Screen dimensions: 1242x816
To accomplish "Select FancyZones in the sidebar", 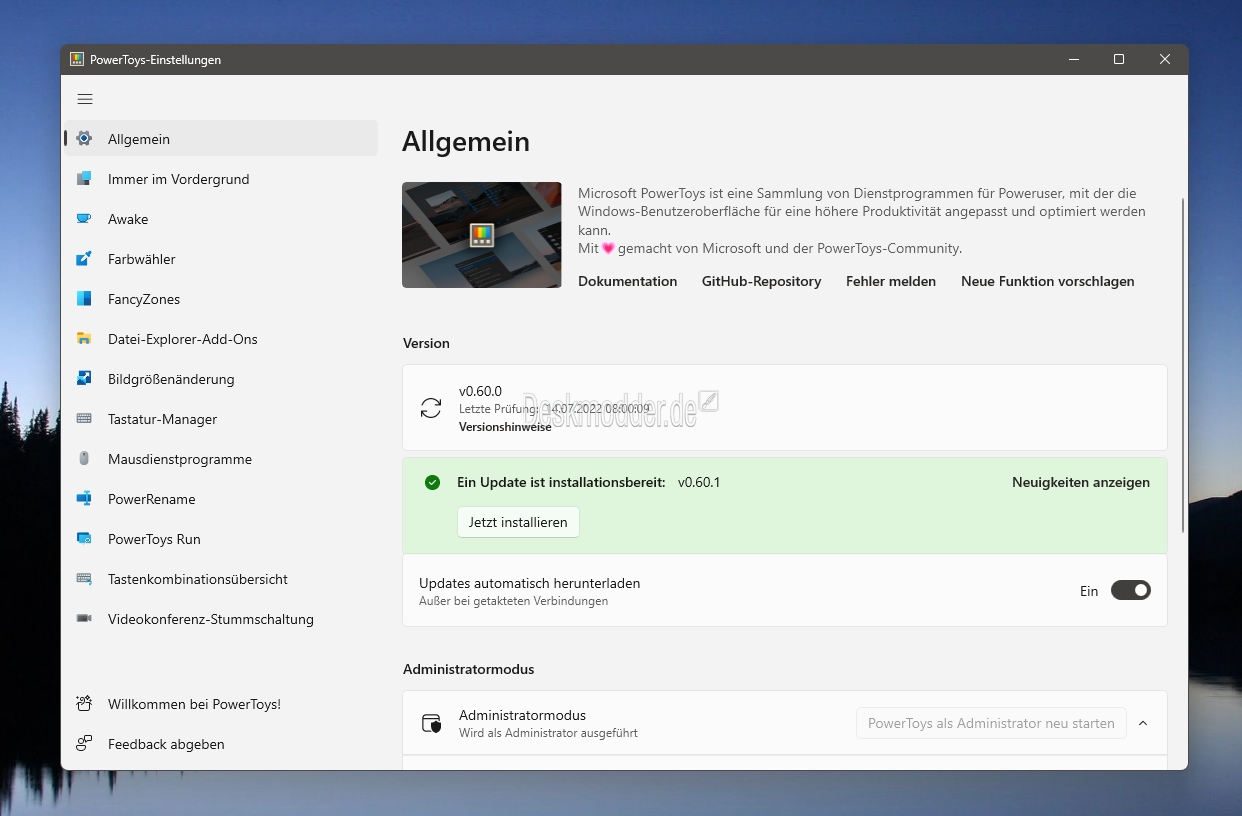I will click(x=221, y=299).
